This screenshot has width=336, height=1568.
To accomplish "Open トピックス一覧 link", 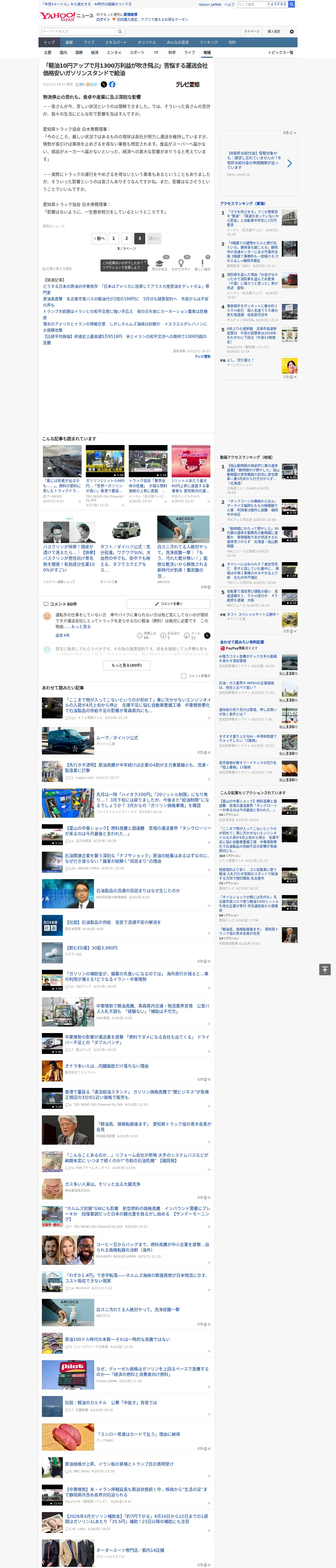I will point(281,52).
